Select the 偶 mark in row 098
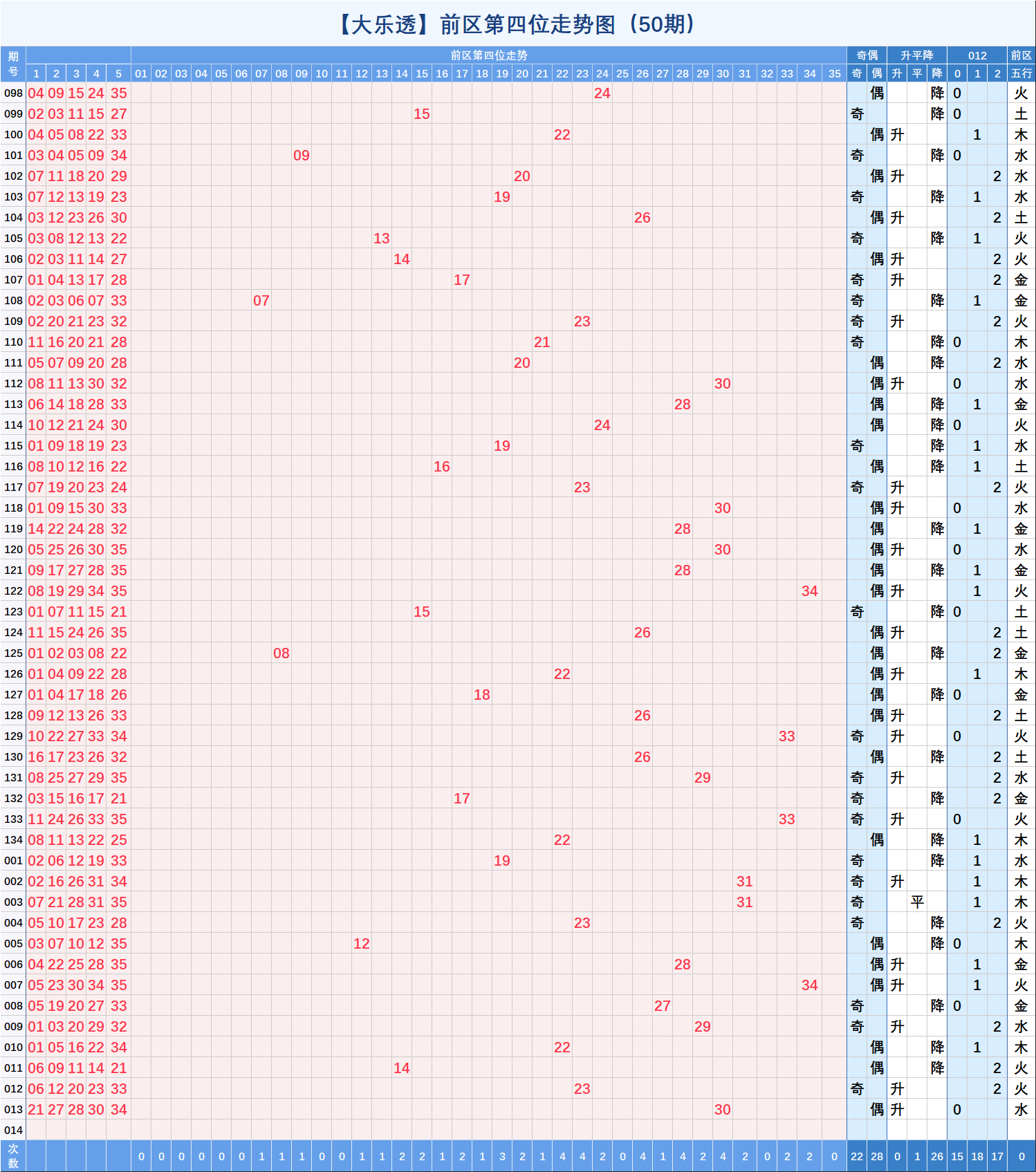The width and height of the screenshot is (1036, 1172). (x=877, y=93)
